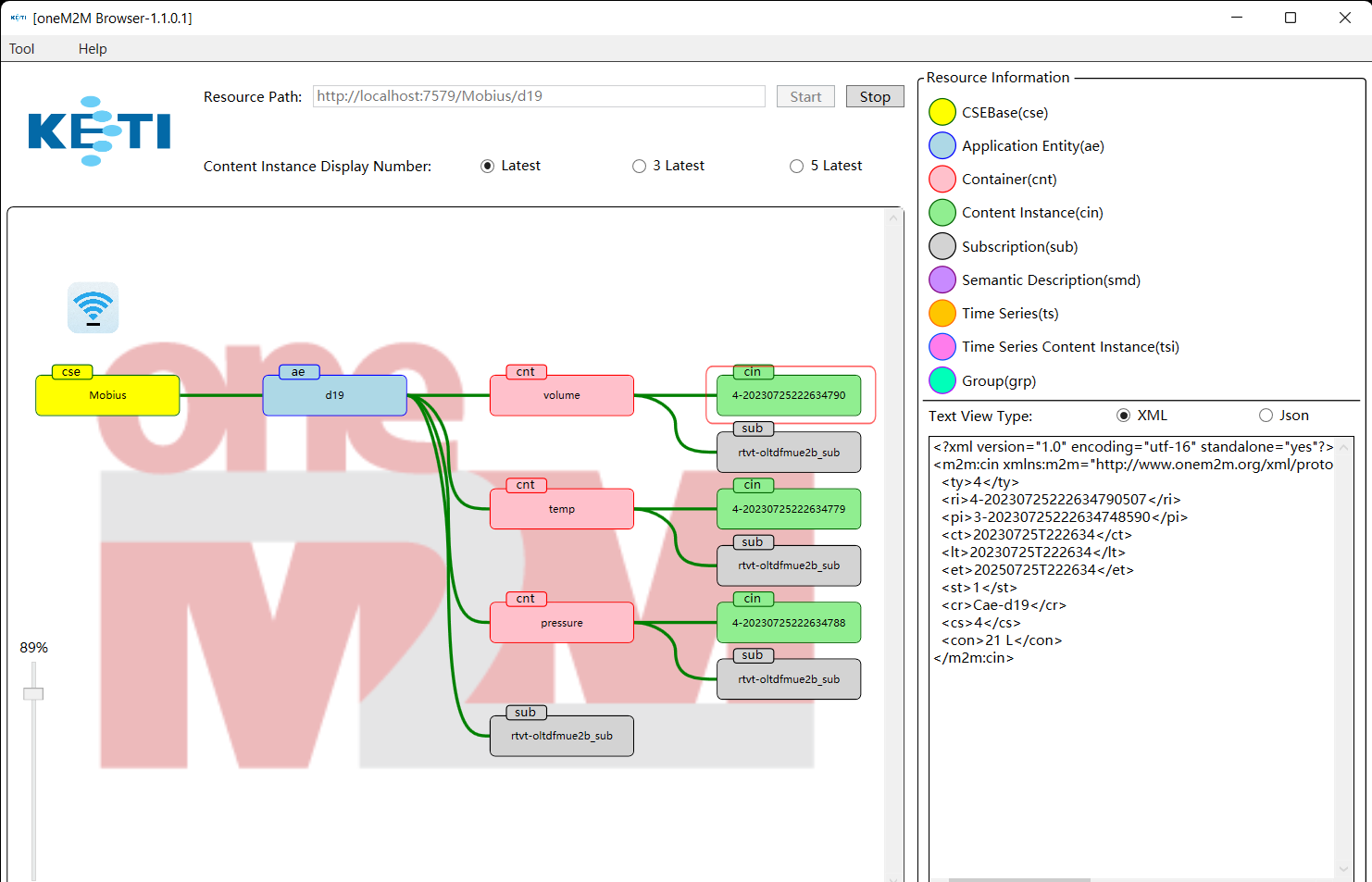Click the Stop button
The height and width of the screenshot is (882, 1372).
click(x=875, y=96)
